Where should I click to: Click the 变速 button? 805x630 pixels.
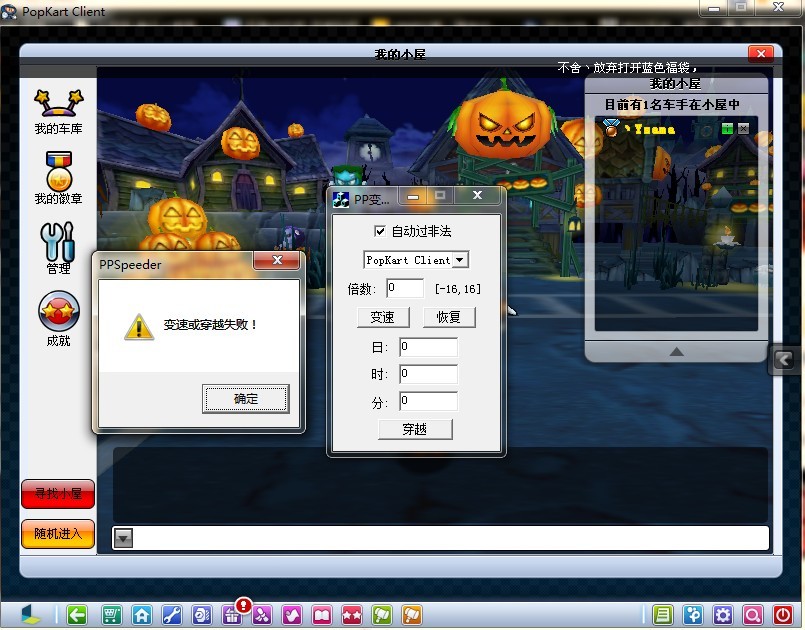(383, 317)
